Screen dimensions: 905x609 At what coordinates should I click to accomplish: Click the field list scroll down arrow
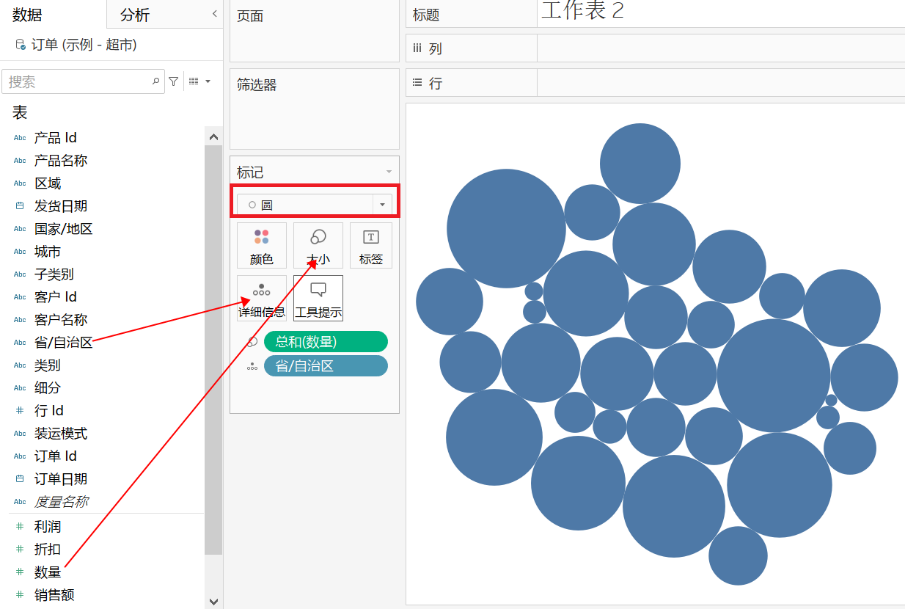(214, 601)
